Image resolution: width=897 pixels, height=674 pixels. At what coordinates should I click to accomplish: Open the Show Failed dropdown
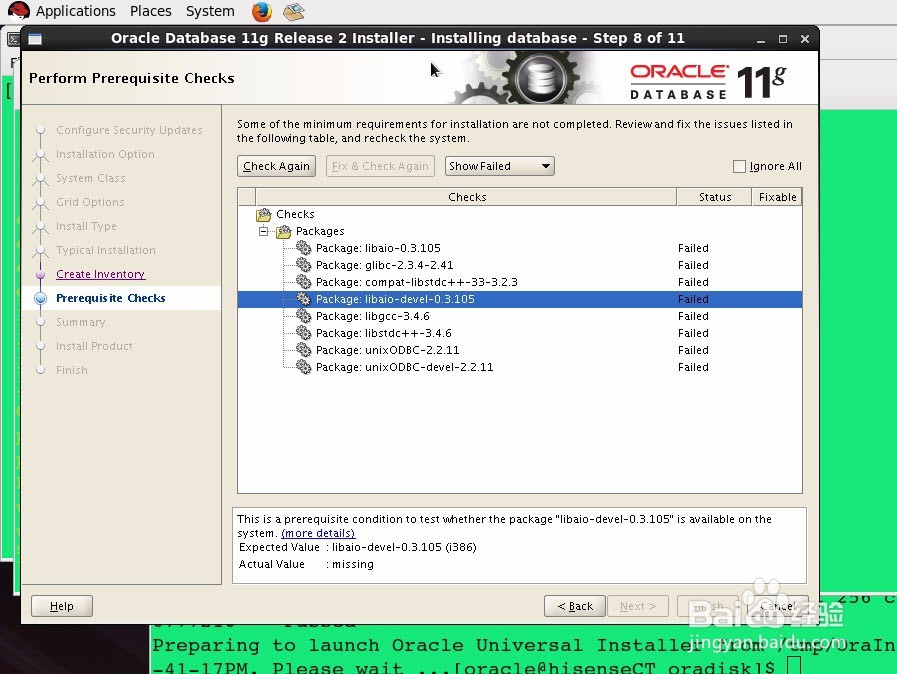499,166
